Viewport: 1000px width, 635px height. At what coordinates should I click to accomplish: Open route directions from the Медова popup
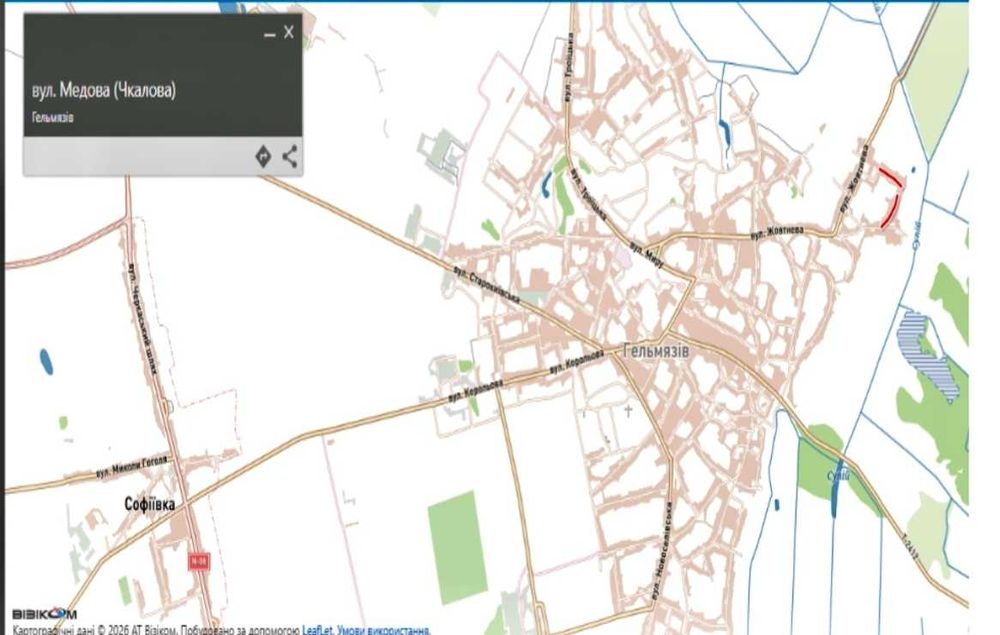(263, 156)
